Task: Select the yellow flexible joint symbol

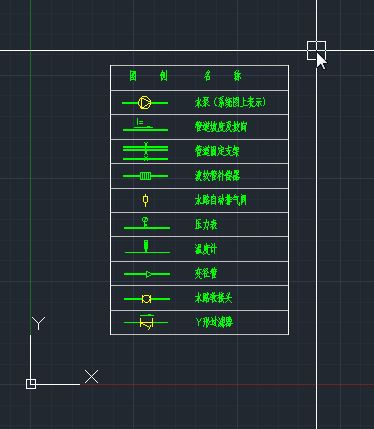Action: (146, 299)
